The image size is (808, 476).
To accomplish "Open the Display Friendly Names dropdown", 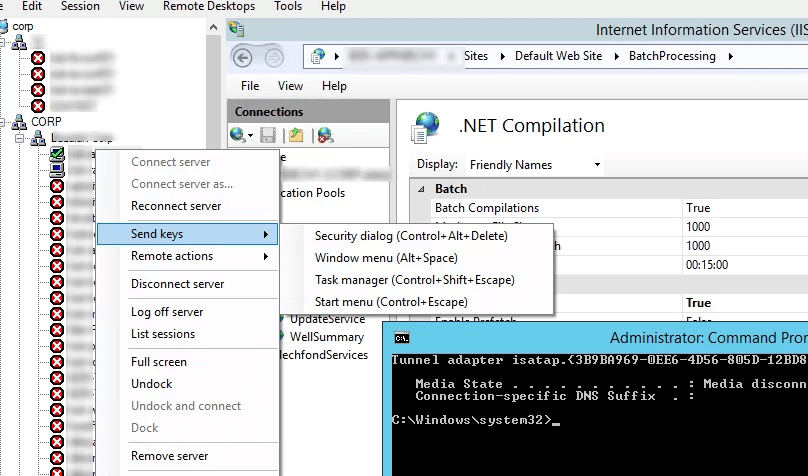I will pos(535,164).
